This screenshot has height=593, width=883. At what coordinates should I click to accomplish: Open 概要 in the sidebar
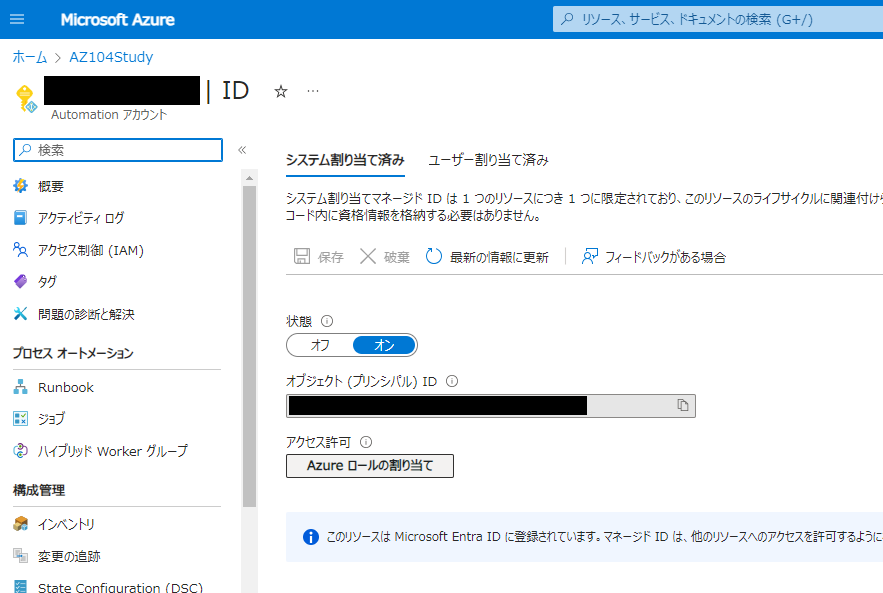[x=51, y=186]
